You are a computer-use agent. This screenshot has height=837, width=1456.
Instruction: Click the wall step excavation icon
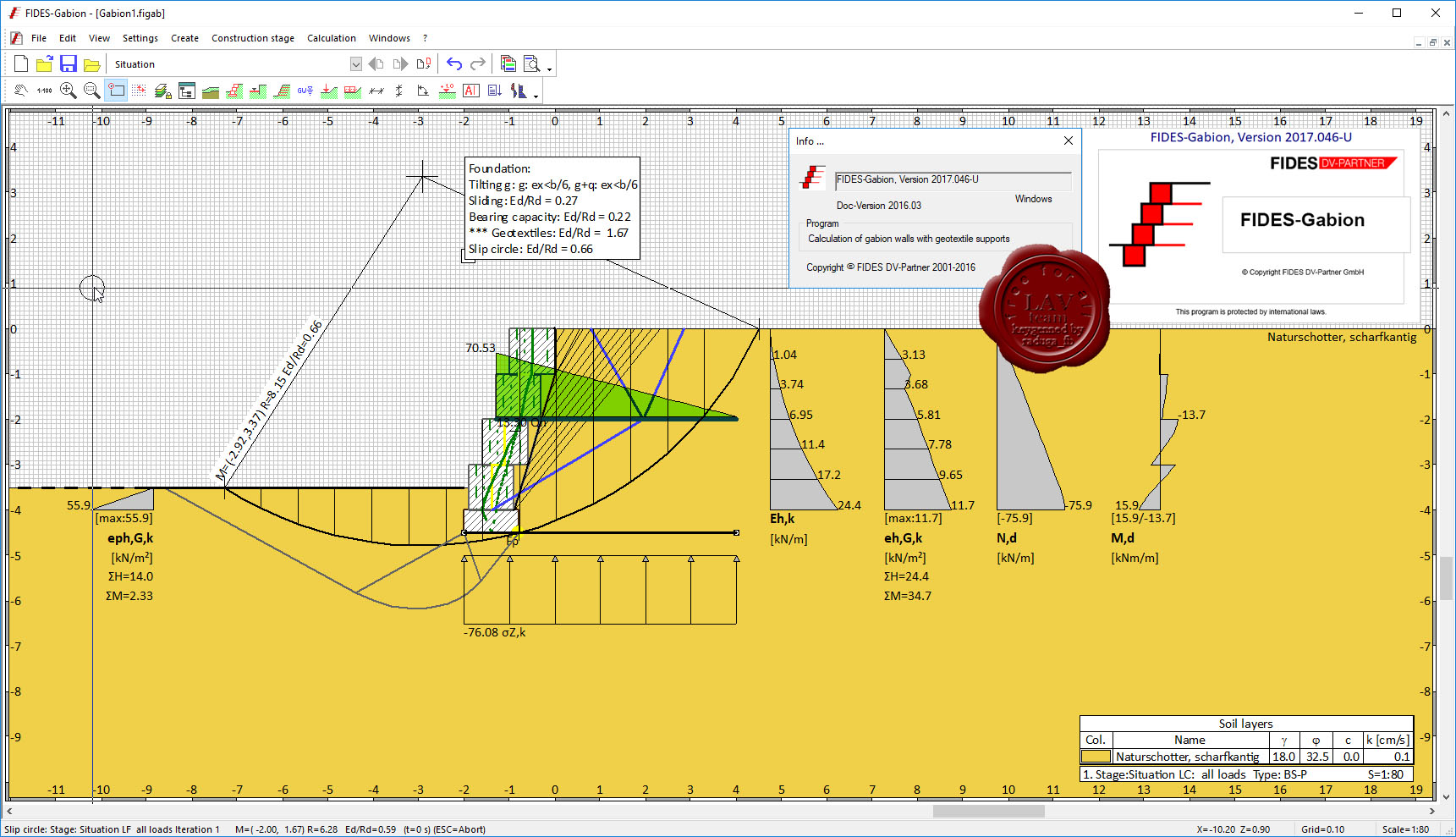[258, 91]
